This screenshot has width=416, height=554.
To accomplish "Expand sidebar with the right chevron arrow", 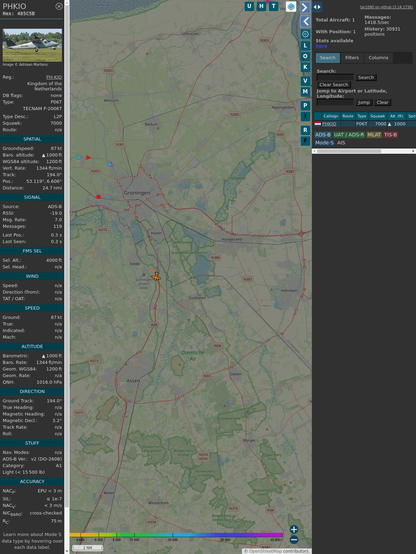I will tap(305, 7).
